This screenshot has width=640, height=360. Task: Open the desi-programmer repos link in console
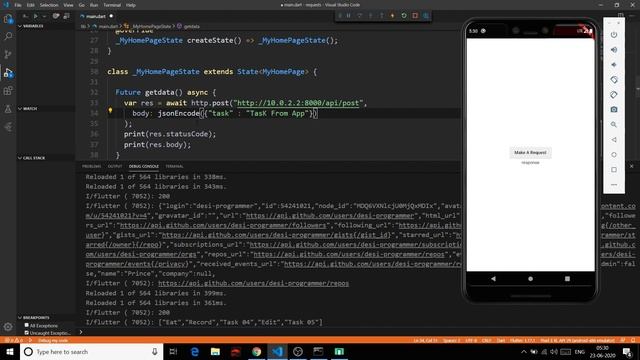pos(253,283)
